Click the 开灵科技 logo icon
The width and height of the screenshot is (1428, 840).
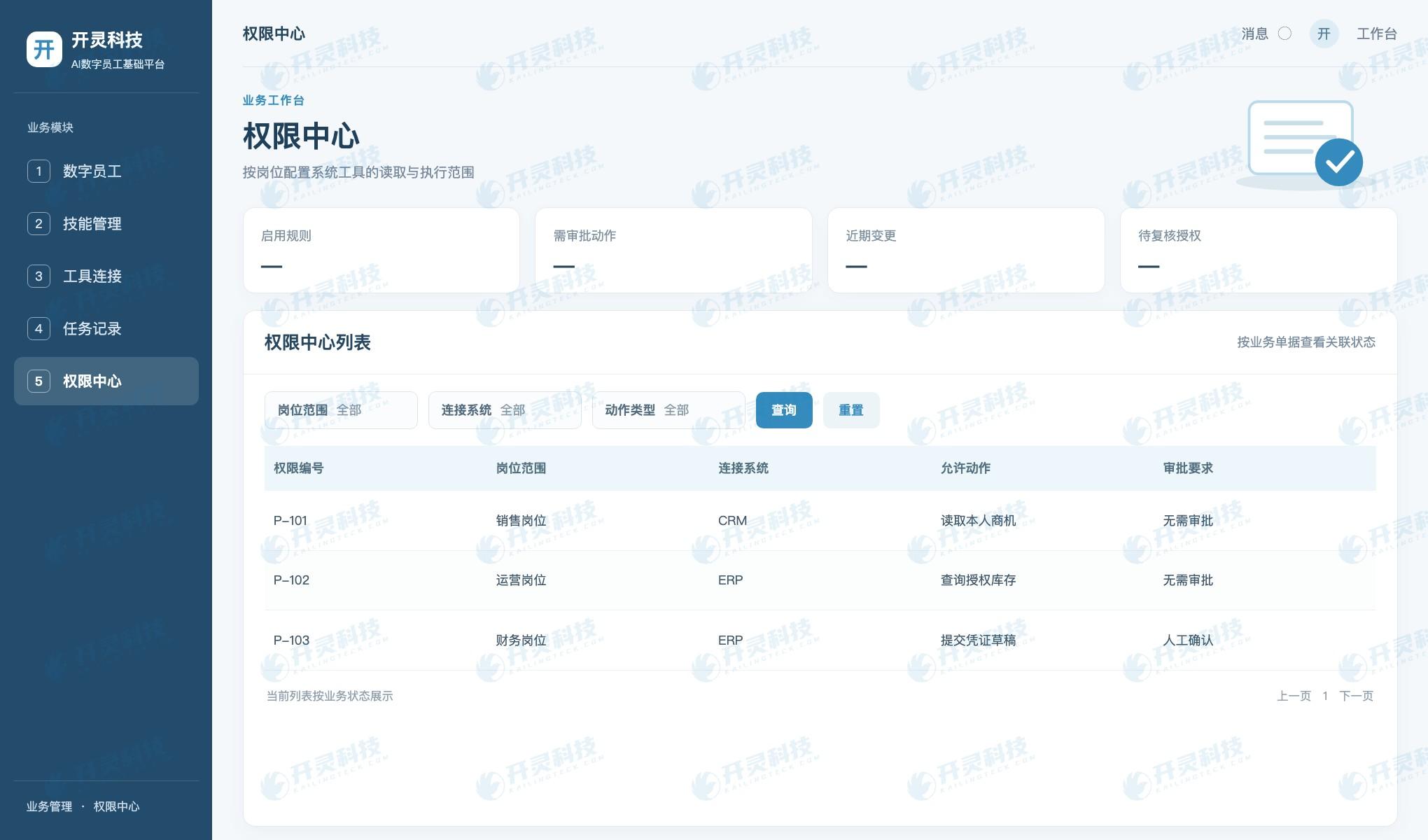click(x=44, y=49)
